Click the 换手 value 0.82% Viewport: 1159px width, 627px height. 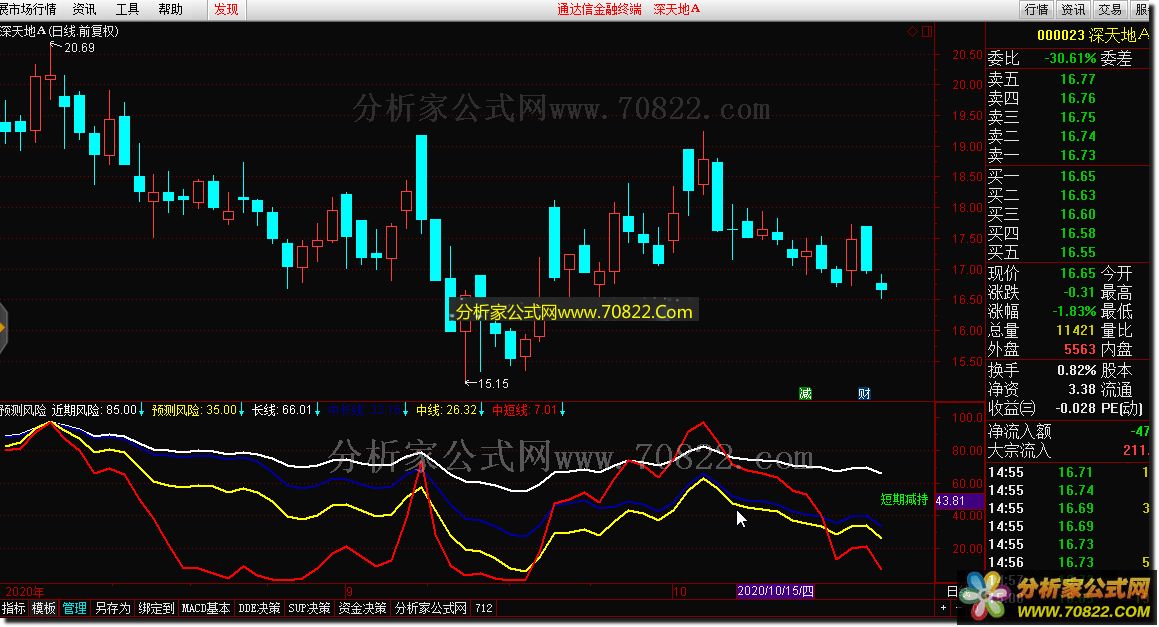(1076, 370)
